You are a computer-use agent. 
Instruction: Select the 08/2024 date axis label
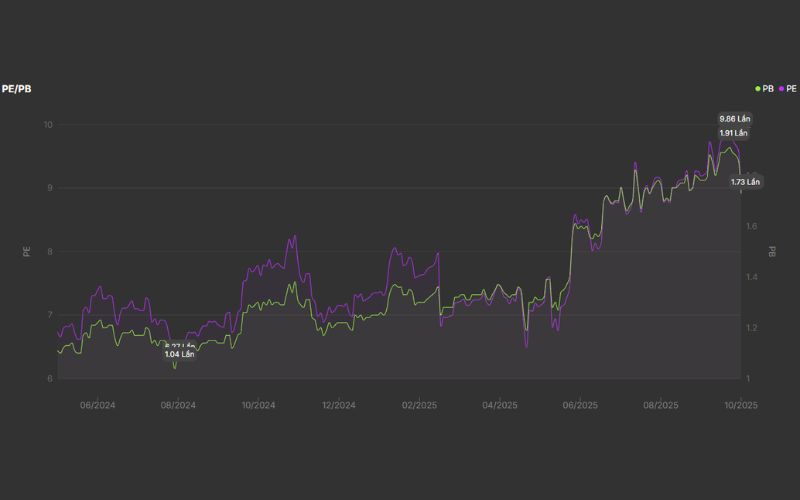click(177, 405)
